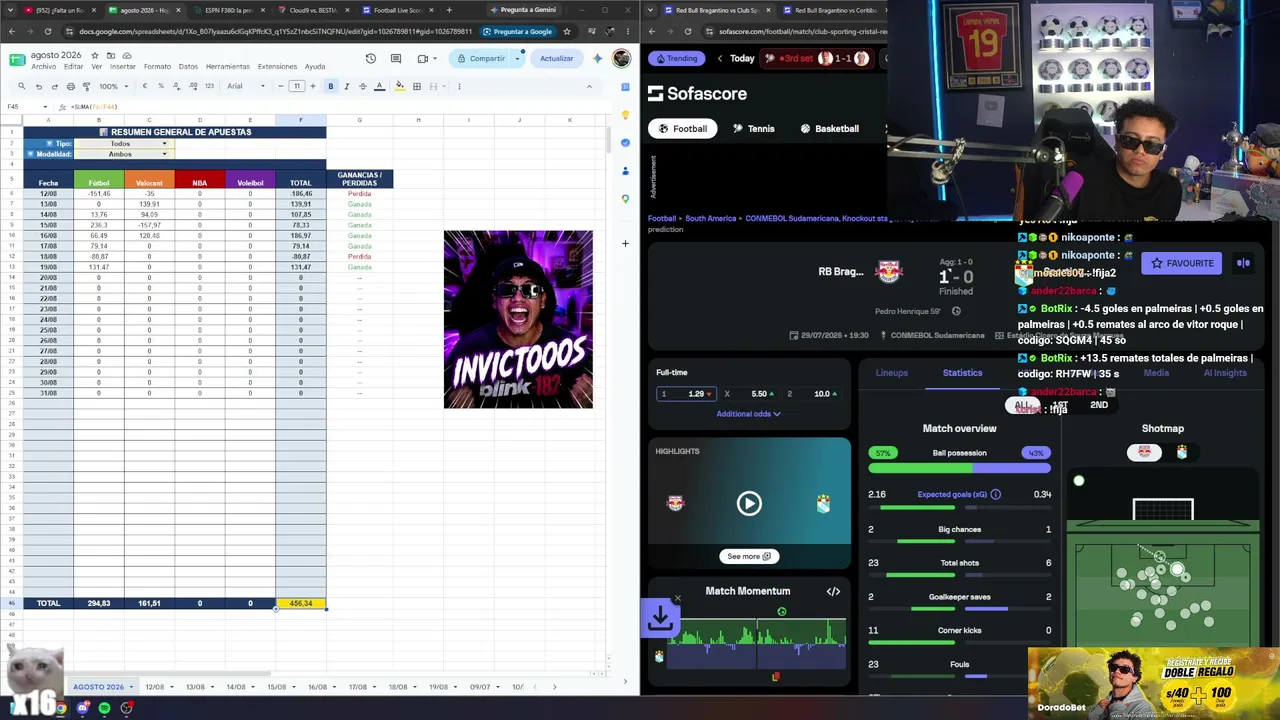Click the Actualizar button
Viewport: 1280px width, 720px height.
tap(557, 58)
